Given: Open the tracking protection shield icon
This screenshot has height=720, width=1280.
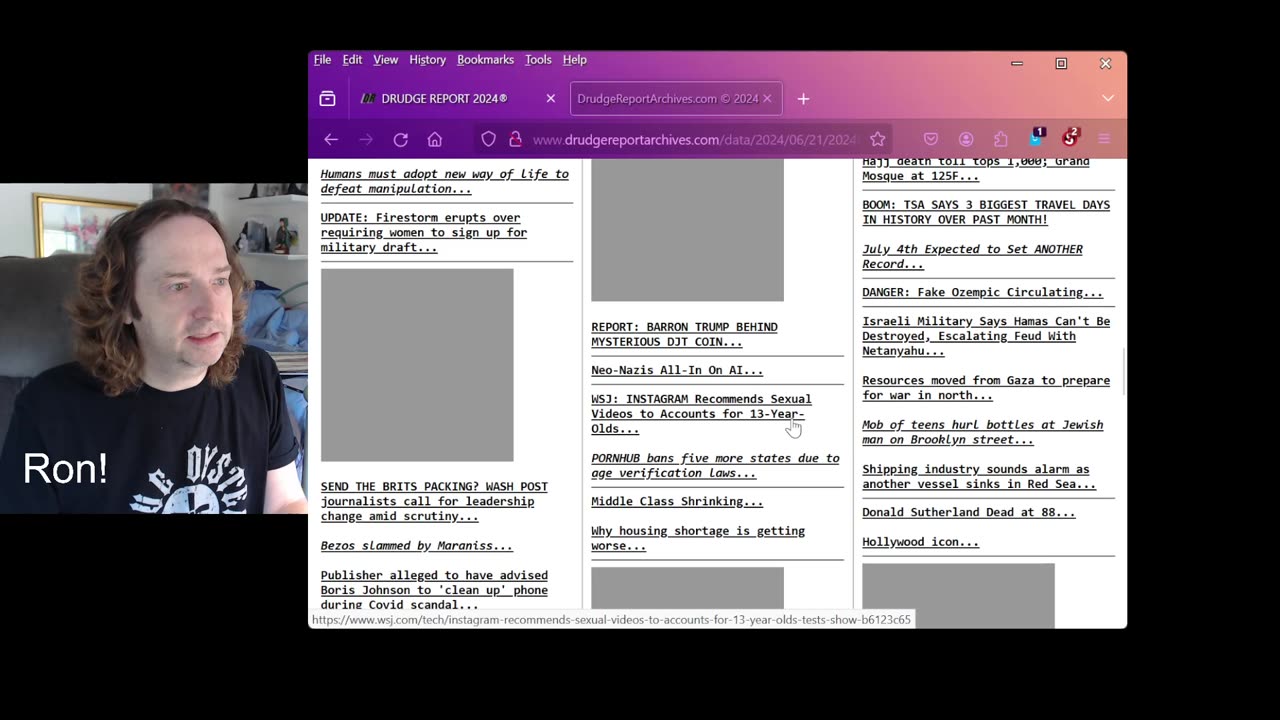Looking at the screenshot, I should (x=488, y=139).
